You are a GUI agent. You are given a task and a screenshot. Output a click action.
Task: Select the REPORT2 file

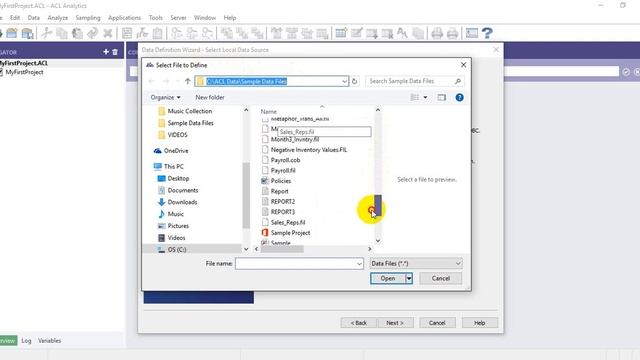[282, 202]
